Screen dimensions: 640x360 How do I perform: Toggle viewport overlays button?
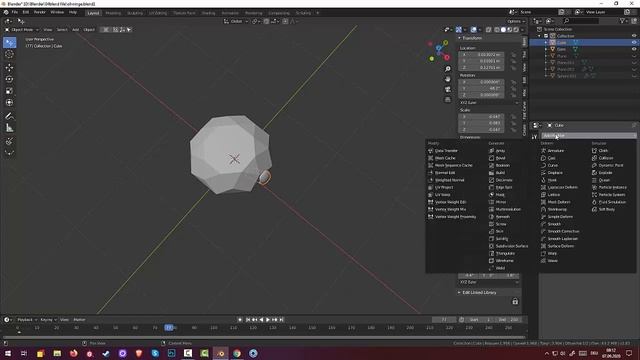tap(473, 30)
